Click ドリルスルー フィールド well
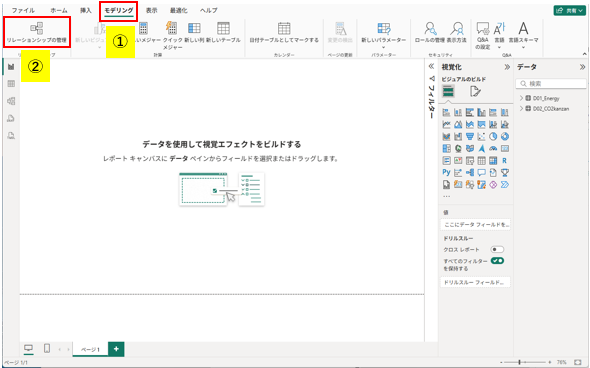590x368 pixels. 475,282
